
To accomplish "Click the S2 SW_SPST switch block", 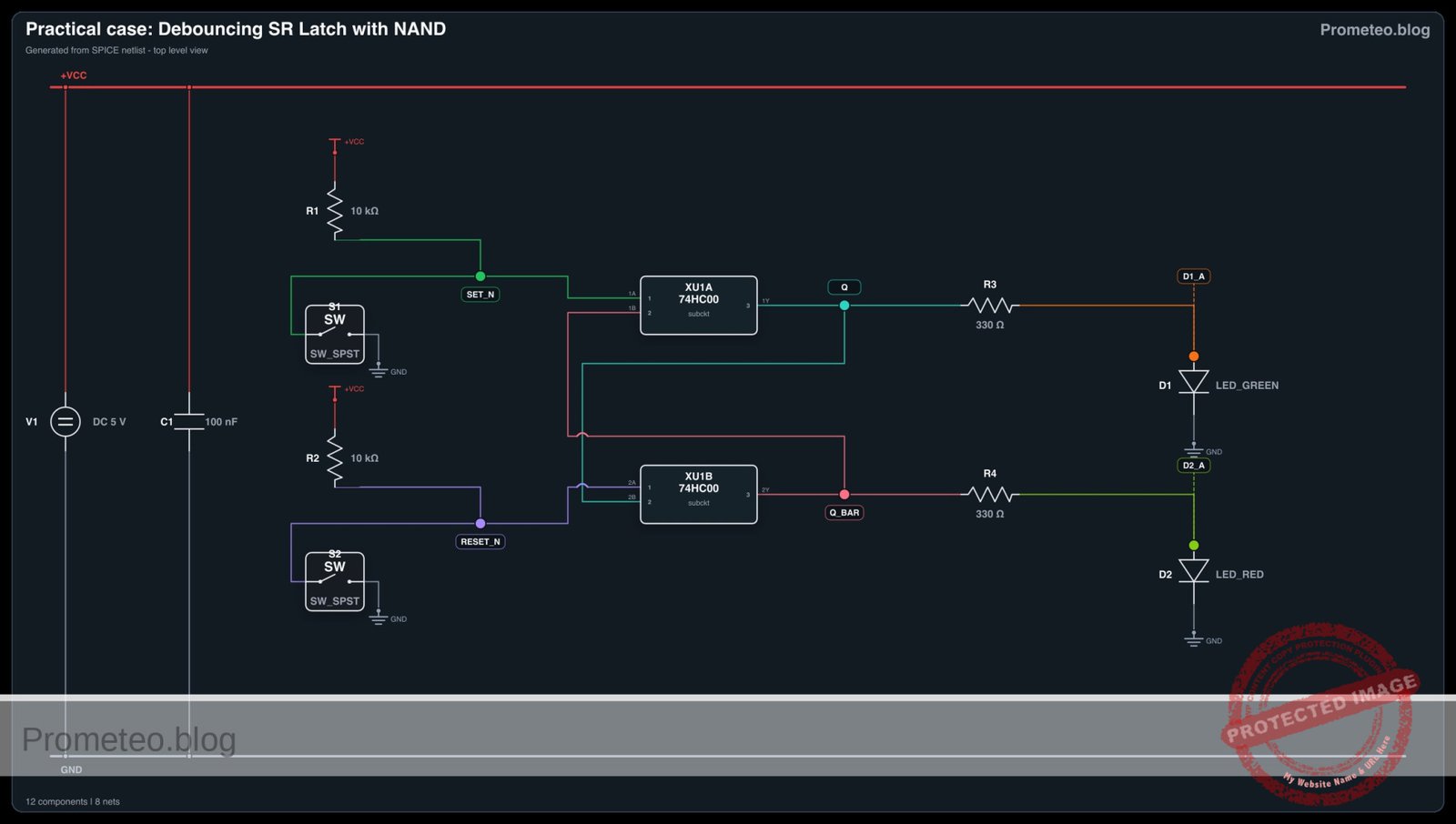I will (x=335, y=581).
